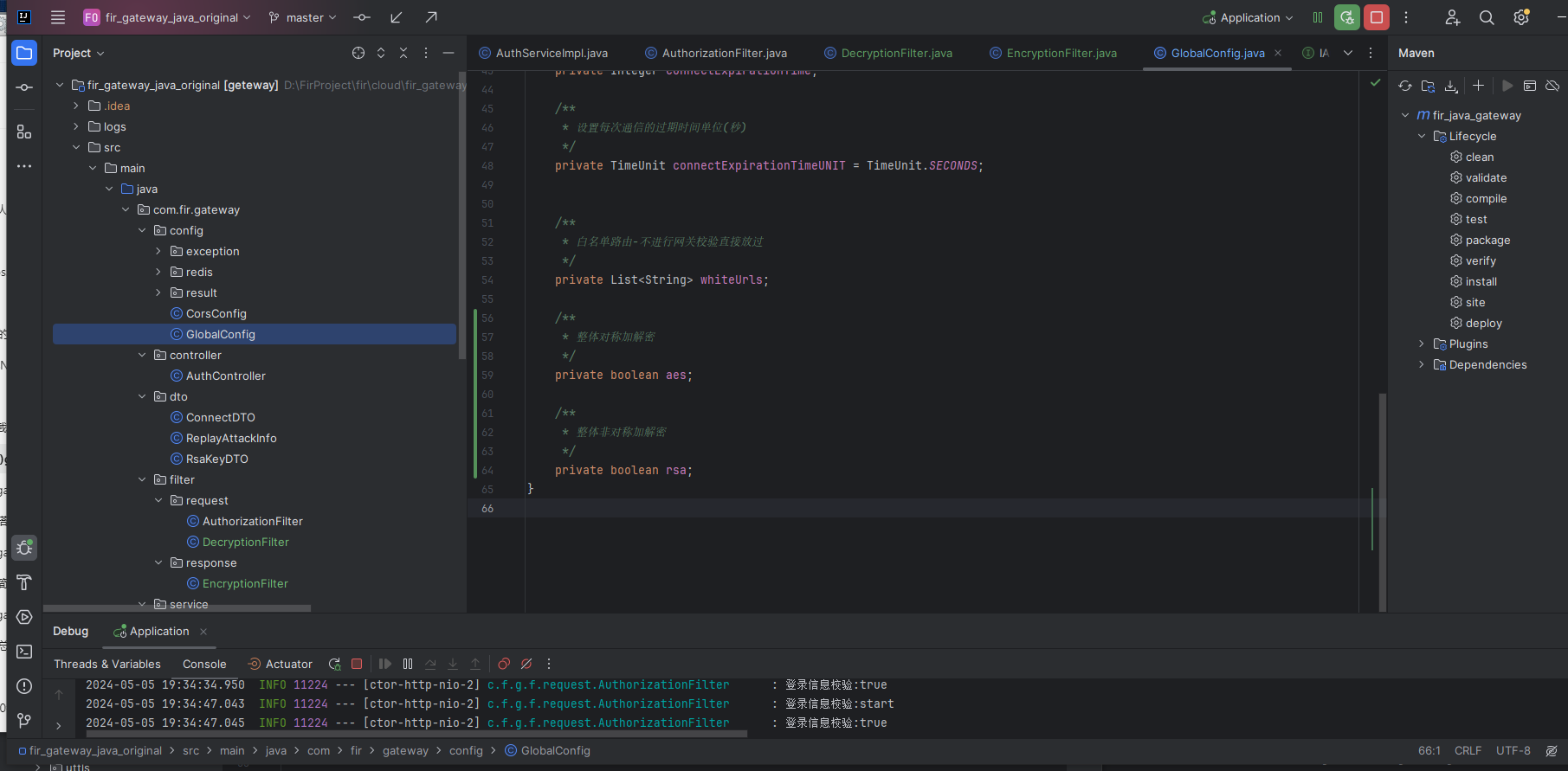This screenshot has width=1568, height=771.
Task: Click the Commit icon in the title bar
Action: (x=362, y=17)
